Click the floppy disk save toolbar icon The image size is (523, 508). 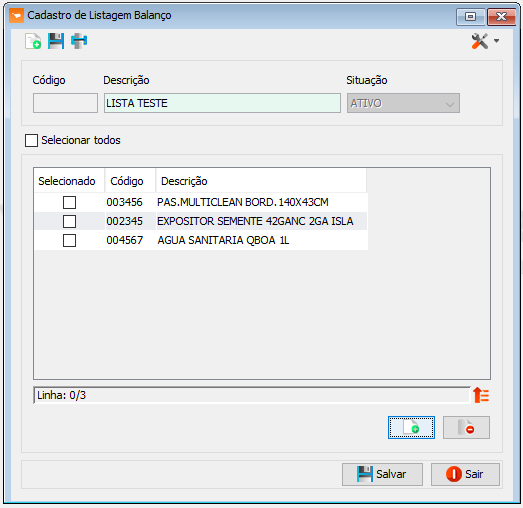(x=56, y=41)
